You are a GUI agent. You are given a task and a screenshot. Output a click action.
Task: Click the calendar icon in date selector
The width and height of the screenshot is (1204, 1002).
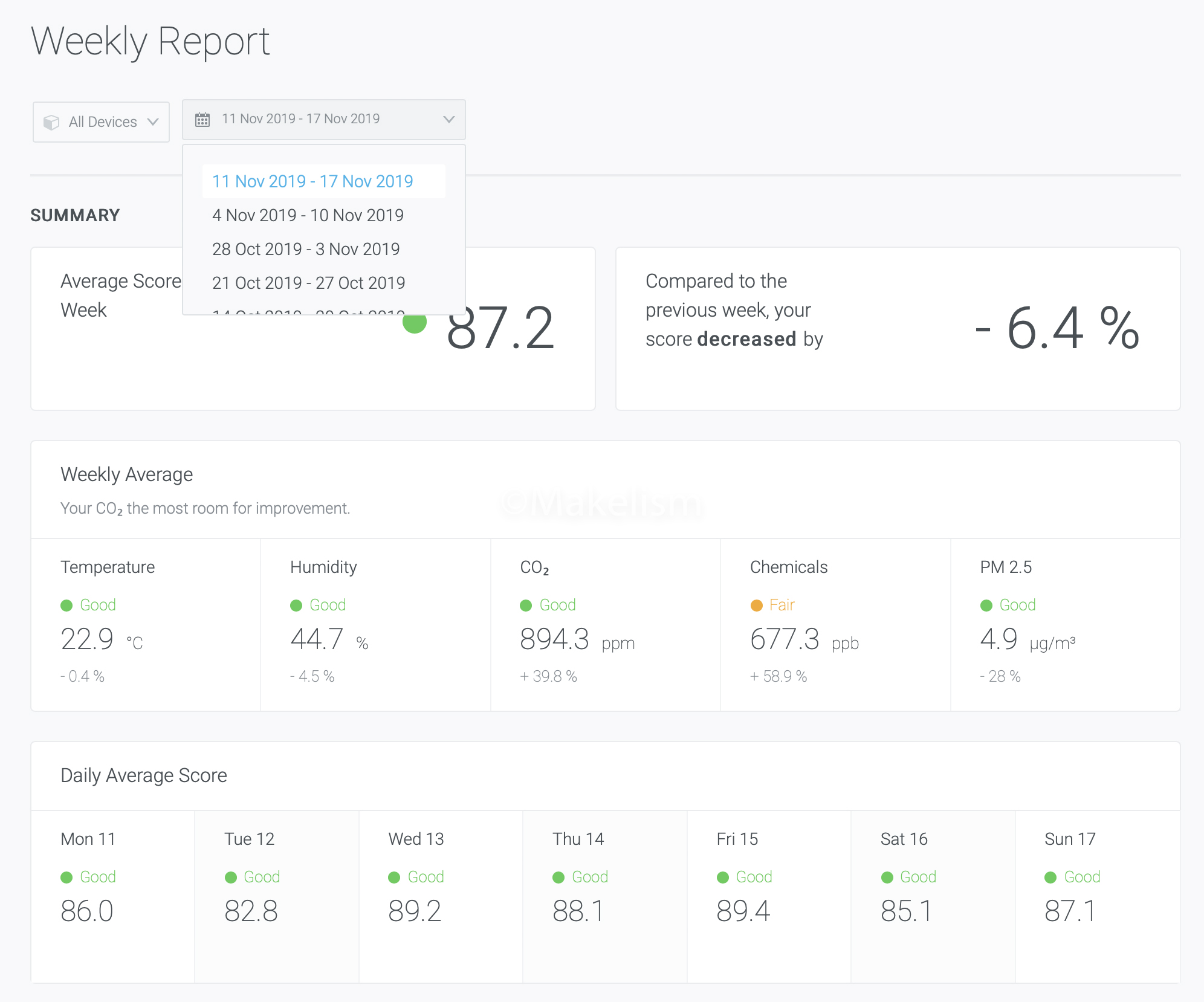202,120
